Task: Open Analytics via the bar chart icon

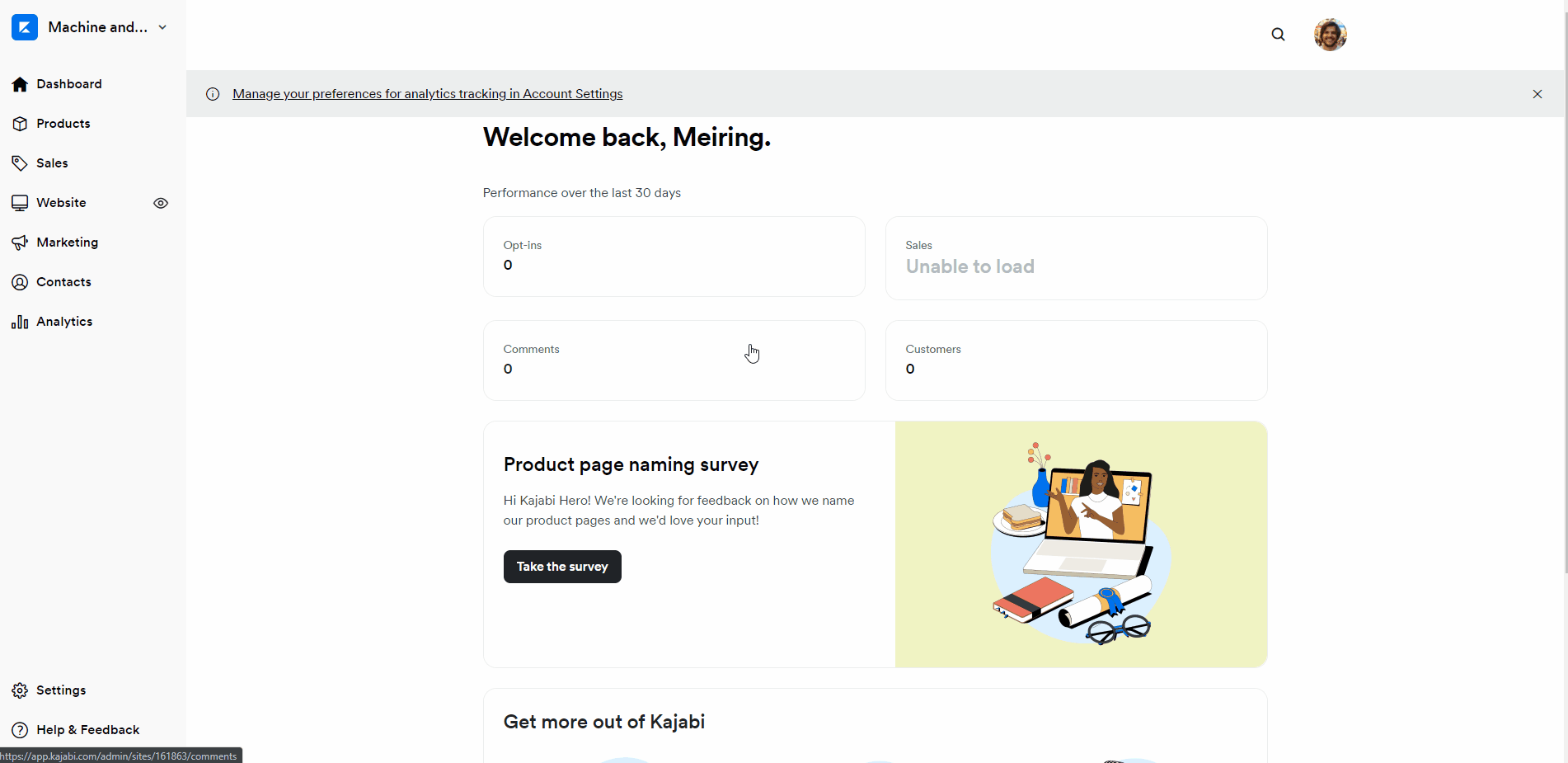Action: click(x=19, y=321)
